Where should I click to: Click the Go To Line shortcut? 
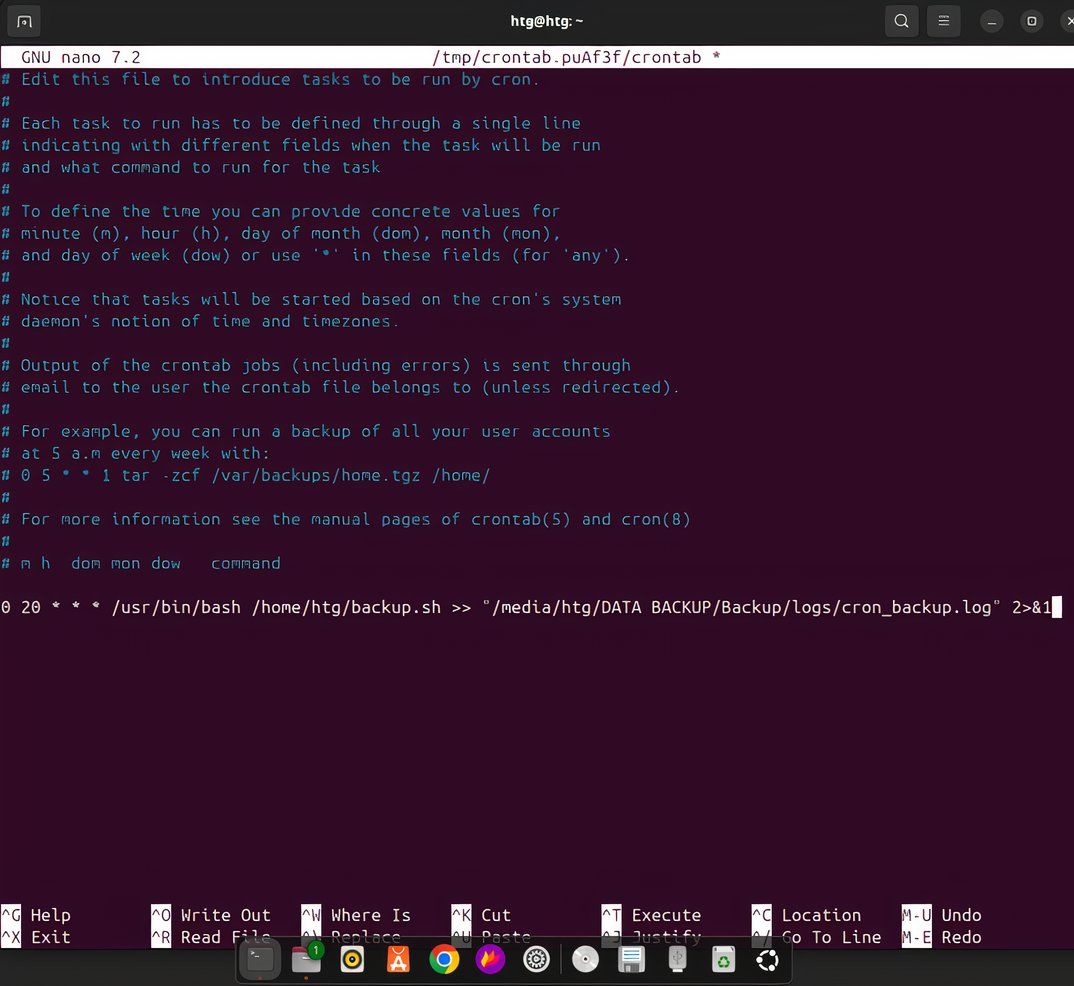pos(830,937)
